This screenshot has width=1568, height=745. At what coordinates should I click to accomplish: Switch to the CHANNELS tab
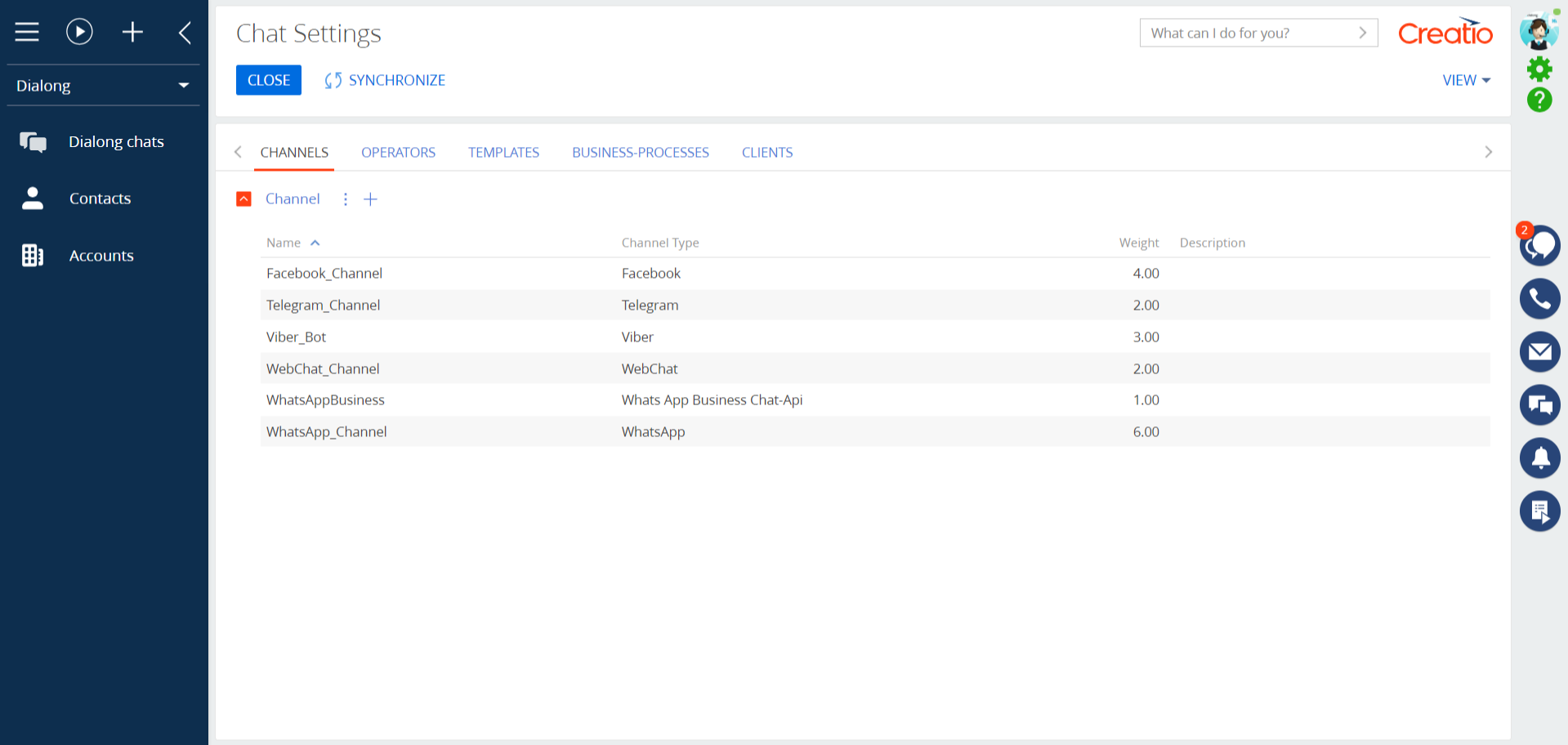click(x=294, y=153)
